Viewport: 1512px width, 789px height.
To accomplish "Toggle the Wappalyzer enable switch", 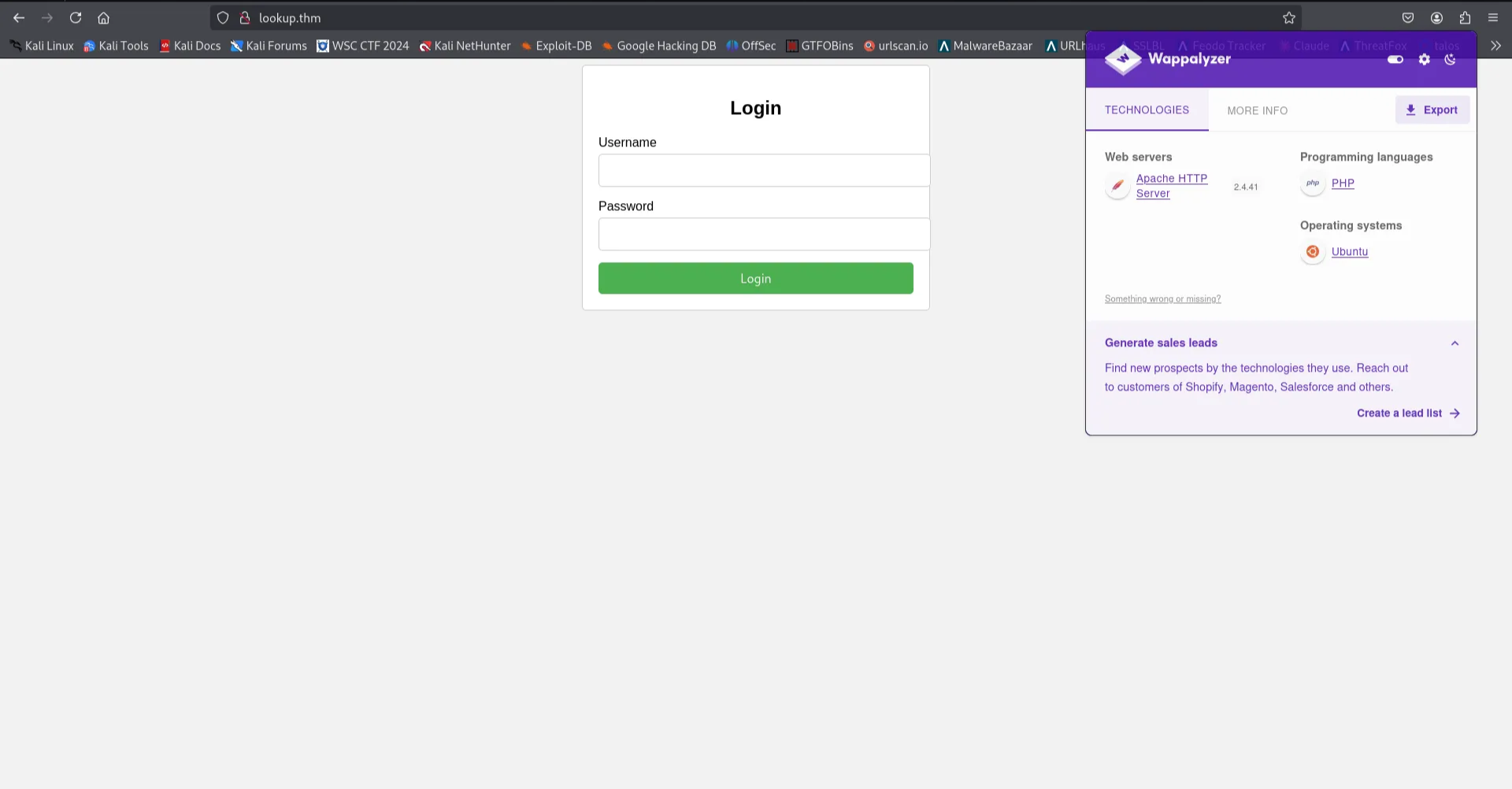I will point(1395,59).
